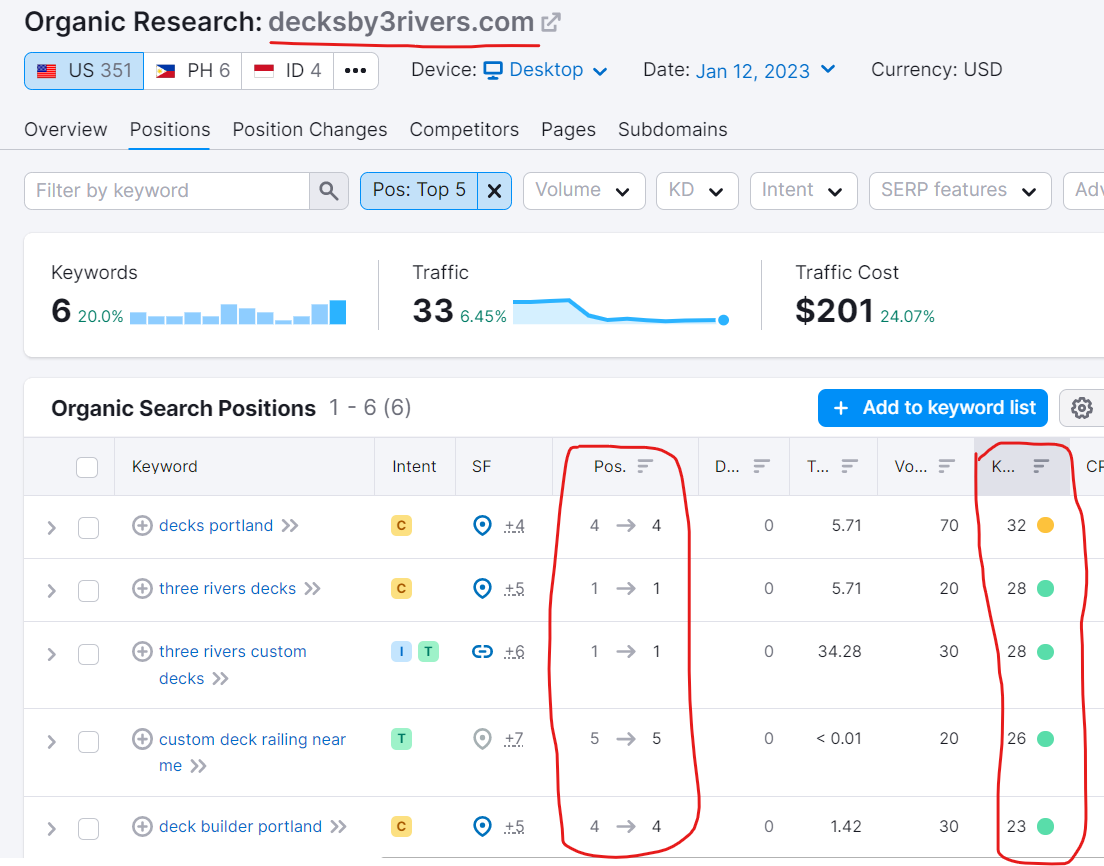
Task: Switch to the Position Changes tab
Action: point(309,129)
